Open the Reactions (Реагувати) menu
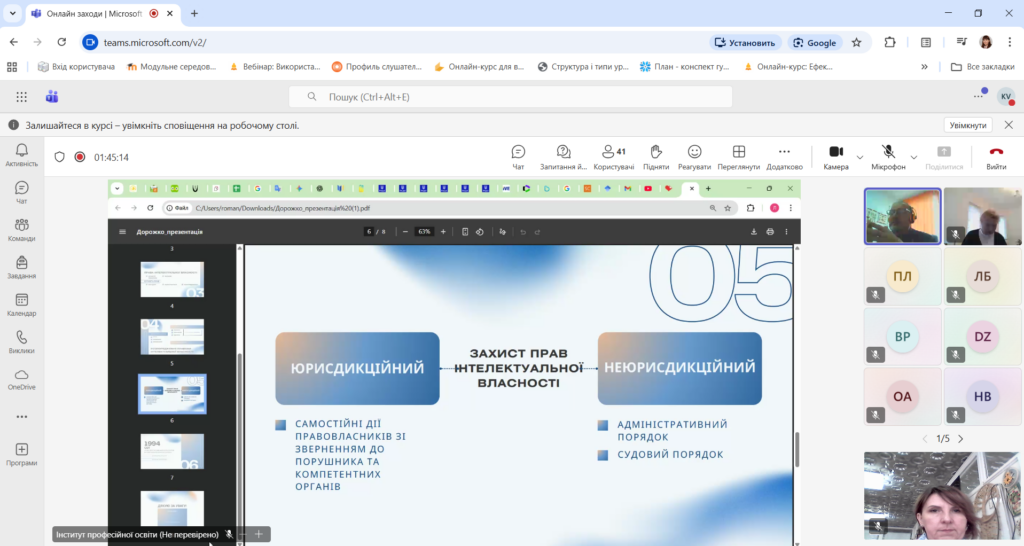 point(694,156)
